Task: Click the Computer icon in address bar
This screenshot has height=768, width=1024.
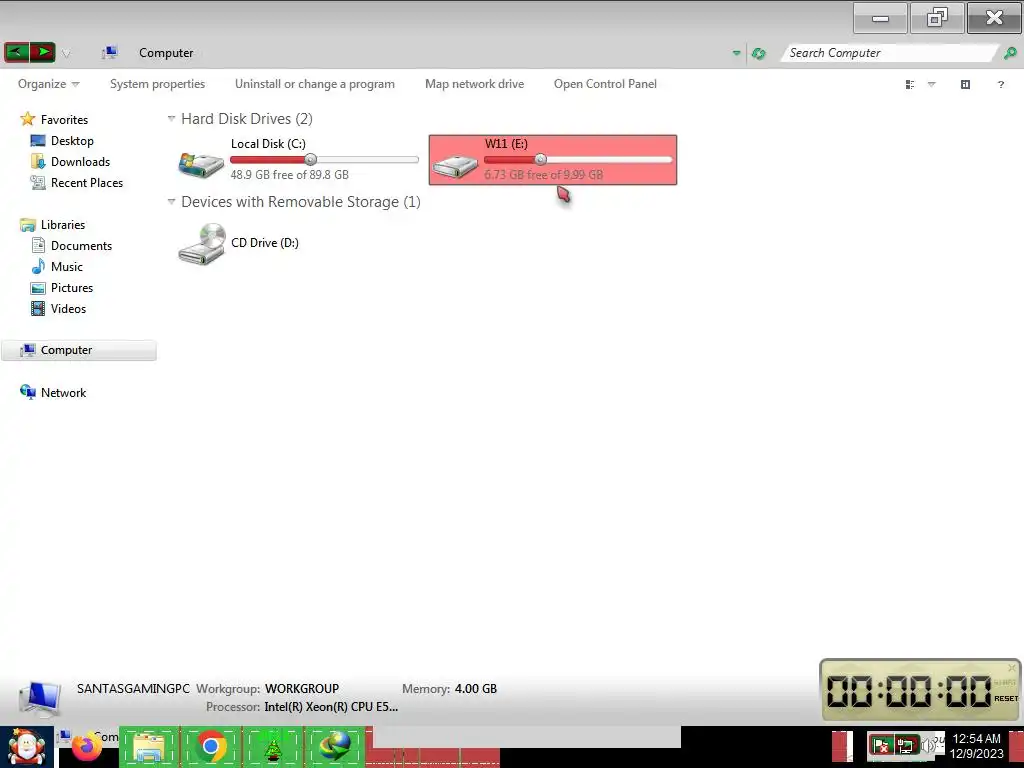Action: (x=110, y=53)
